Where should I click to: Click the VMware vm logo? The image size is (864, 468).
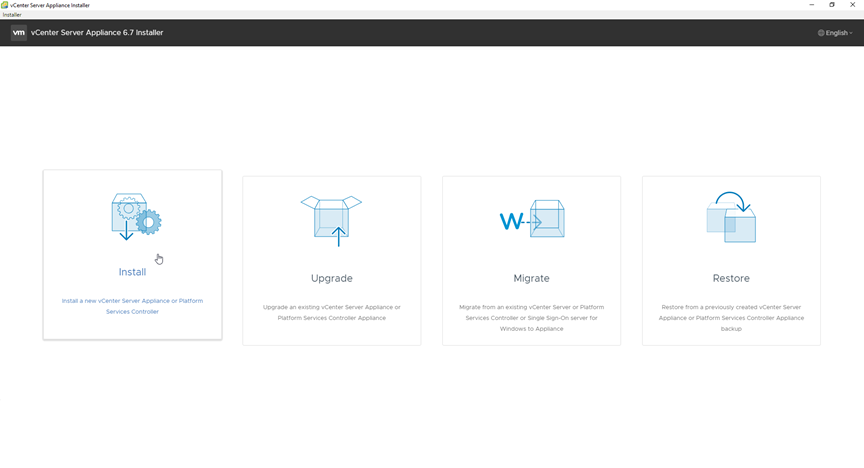tap(19, 33)
